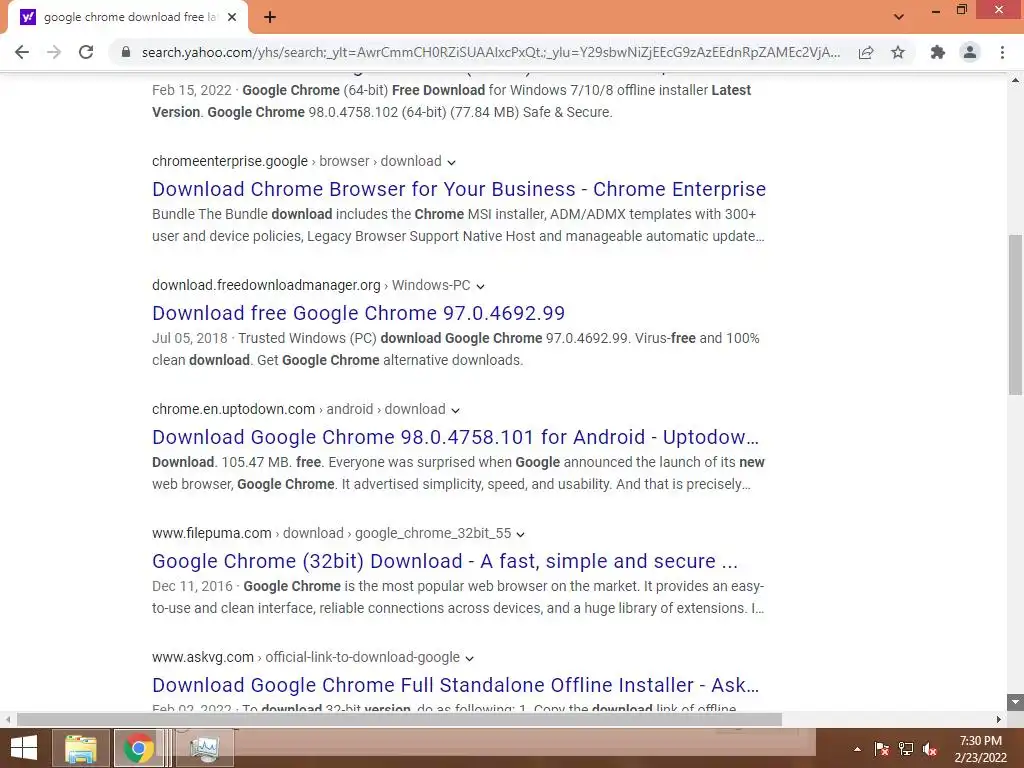The image size is (1024, 768).
Task: Open Download Chrome Browser for Your Business
Action: click(458, 189)
